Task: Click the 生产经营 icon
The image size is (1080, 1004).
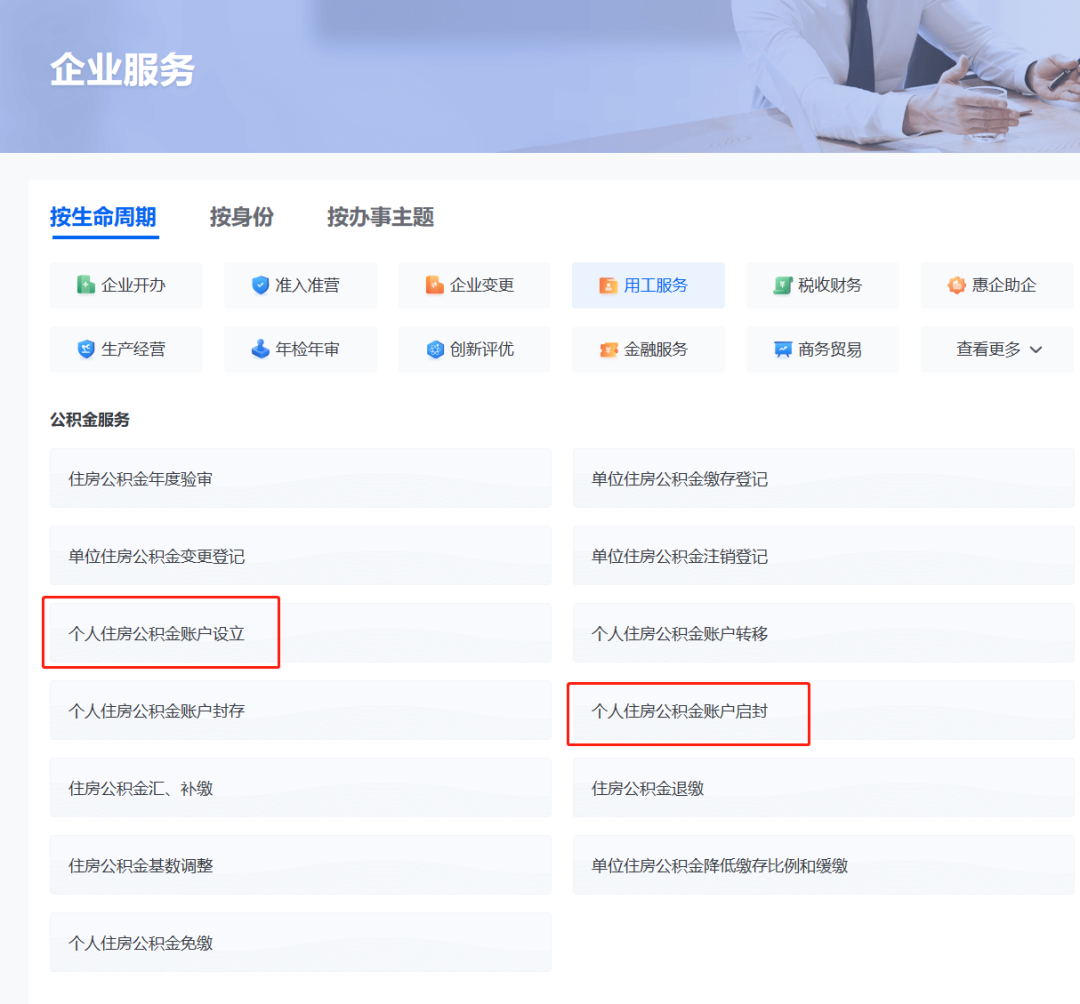Action: pos(87,349)
